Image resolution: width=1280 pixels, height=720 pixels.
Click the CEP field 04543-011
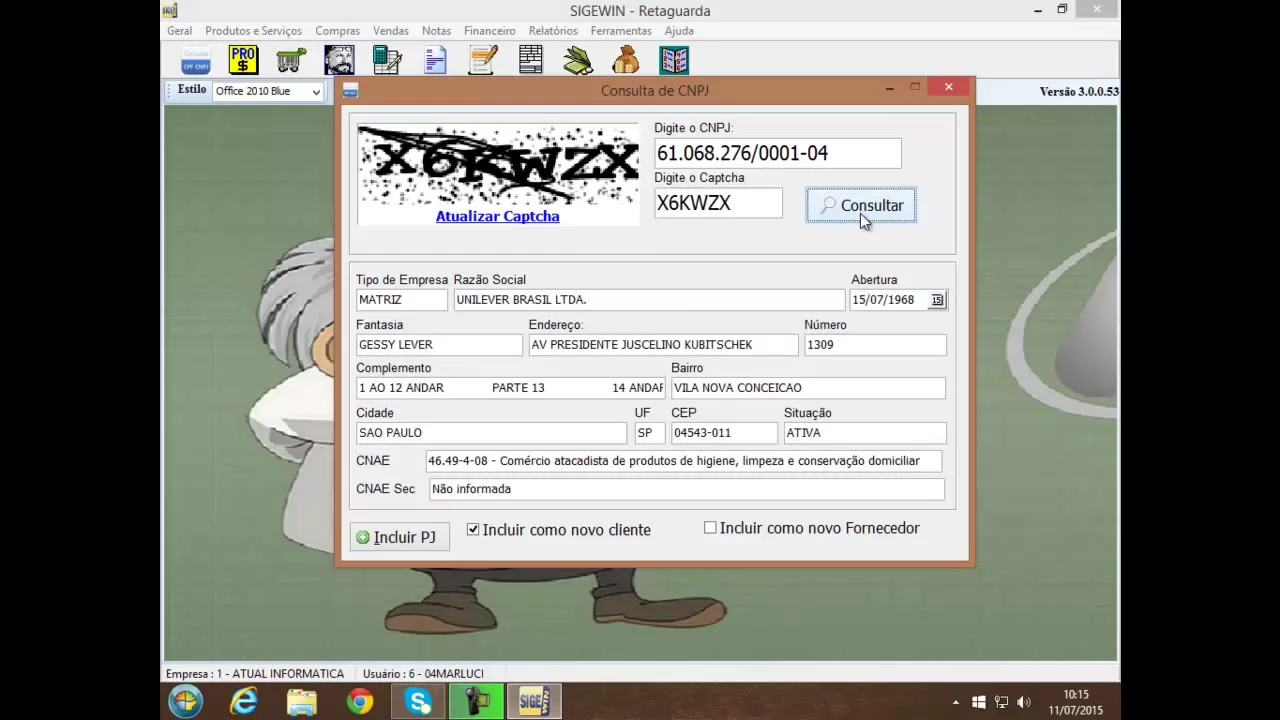click(723, 433)
